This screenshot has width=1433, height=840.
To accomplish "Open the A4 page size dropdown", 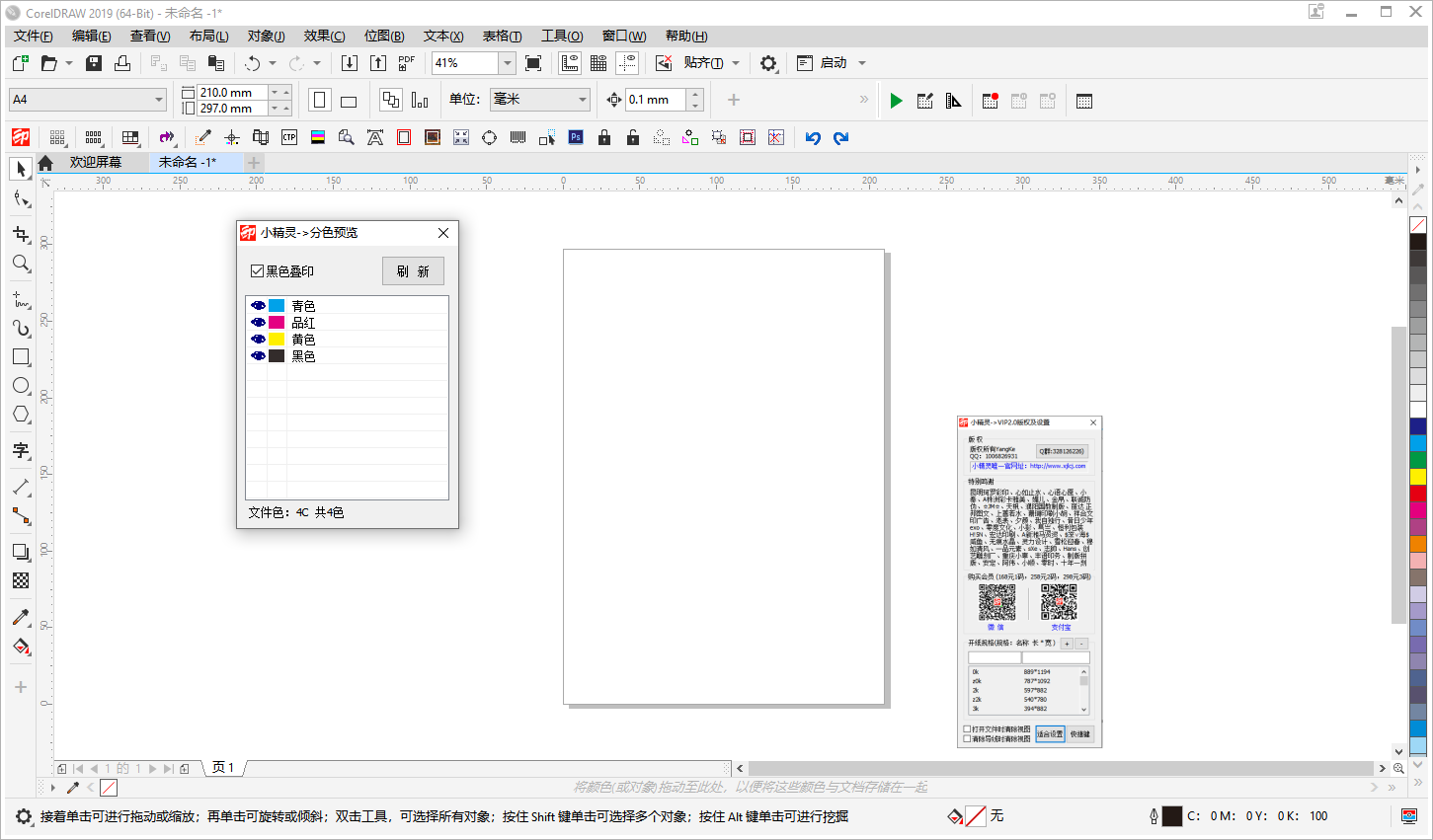I will point(158,100).
